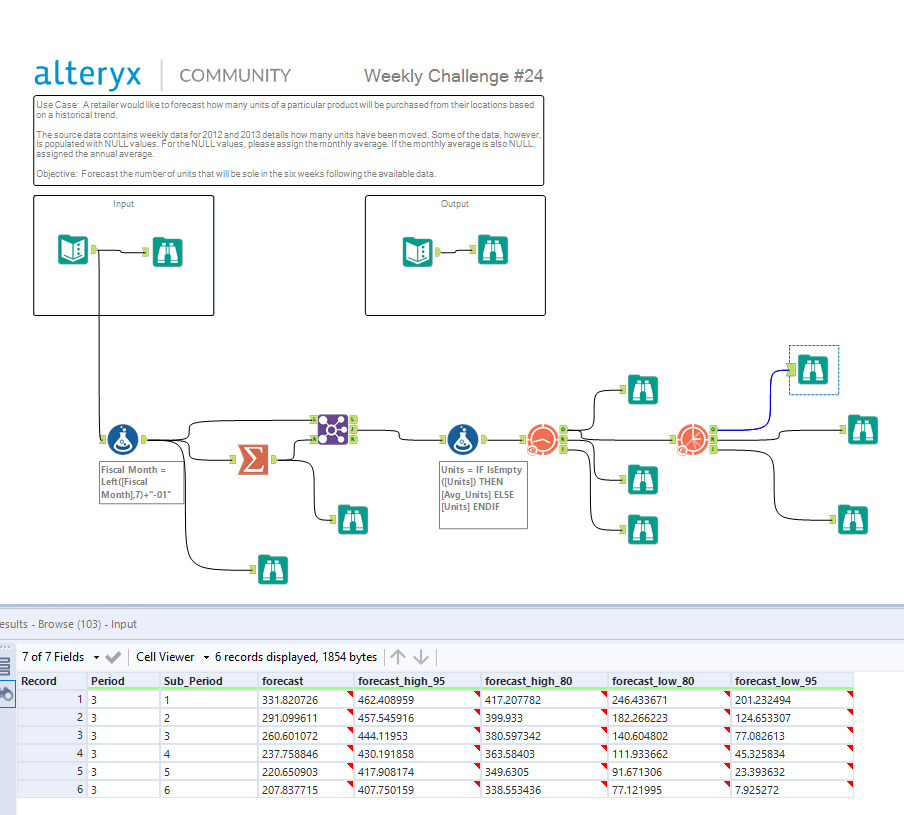Select the Fiscal Month Formula tool
This screenshot has width=904, height=815.
point(123,440)
